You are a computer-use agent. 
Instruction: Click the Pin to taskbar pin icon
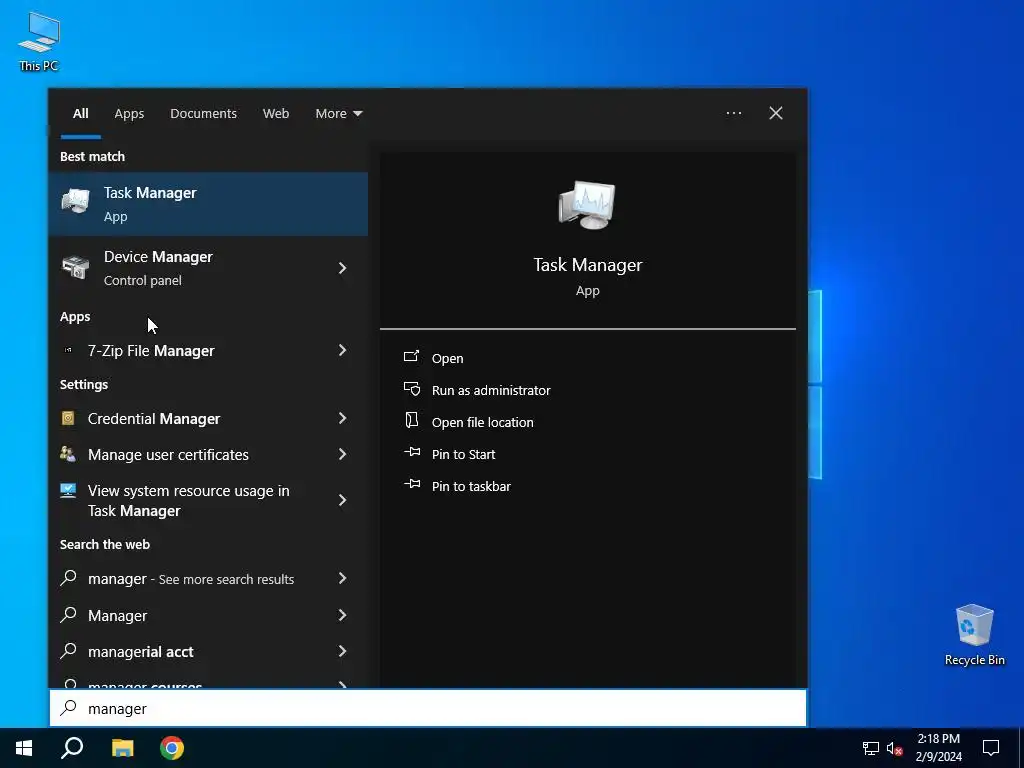coord(411,484)
